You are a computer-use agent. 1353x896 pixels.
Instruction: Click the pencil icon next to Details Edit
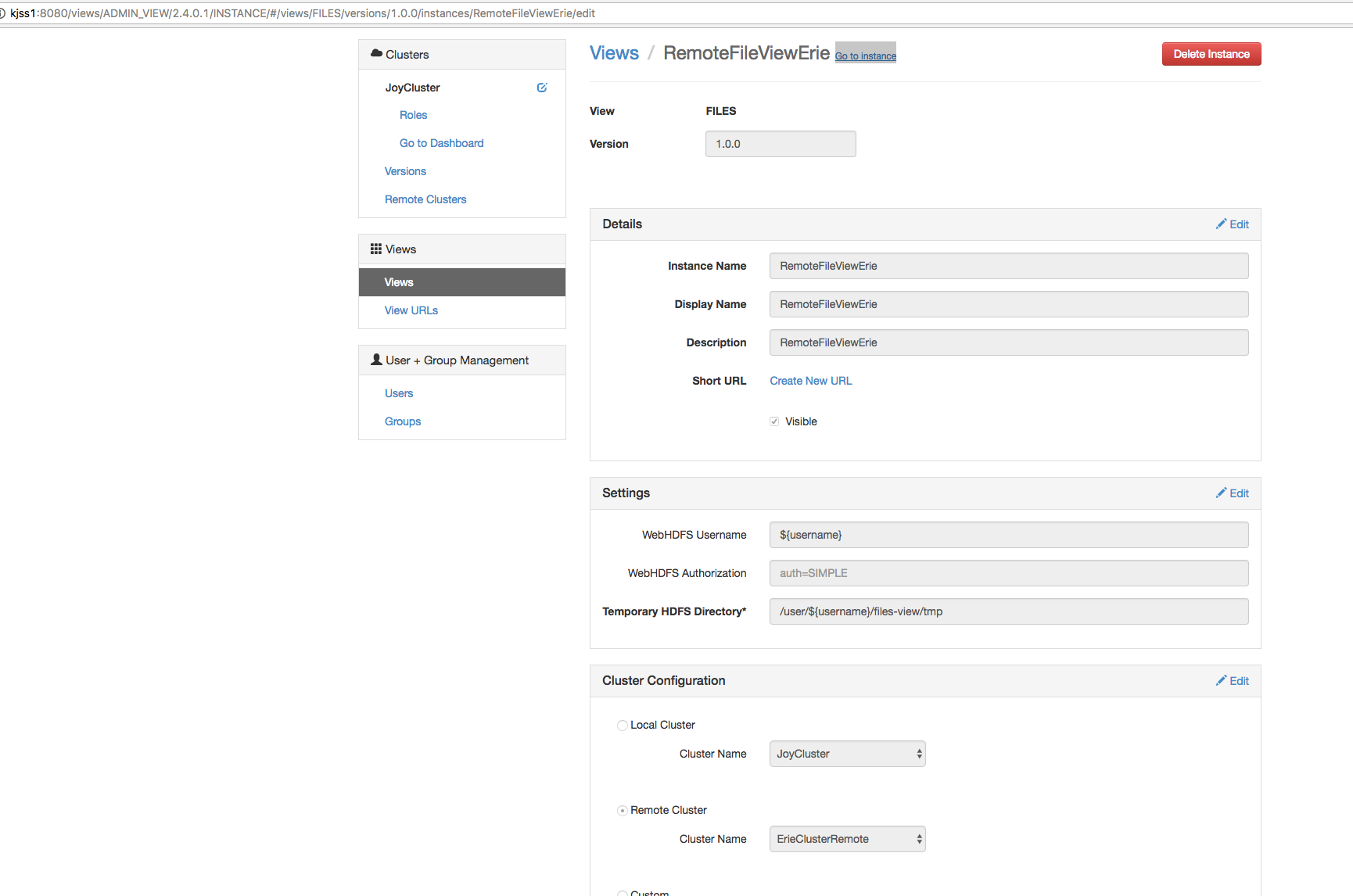(1222, 224)
